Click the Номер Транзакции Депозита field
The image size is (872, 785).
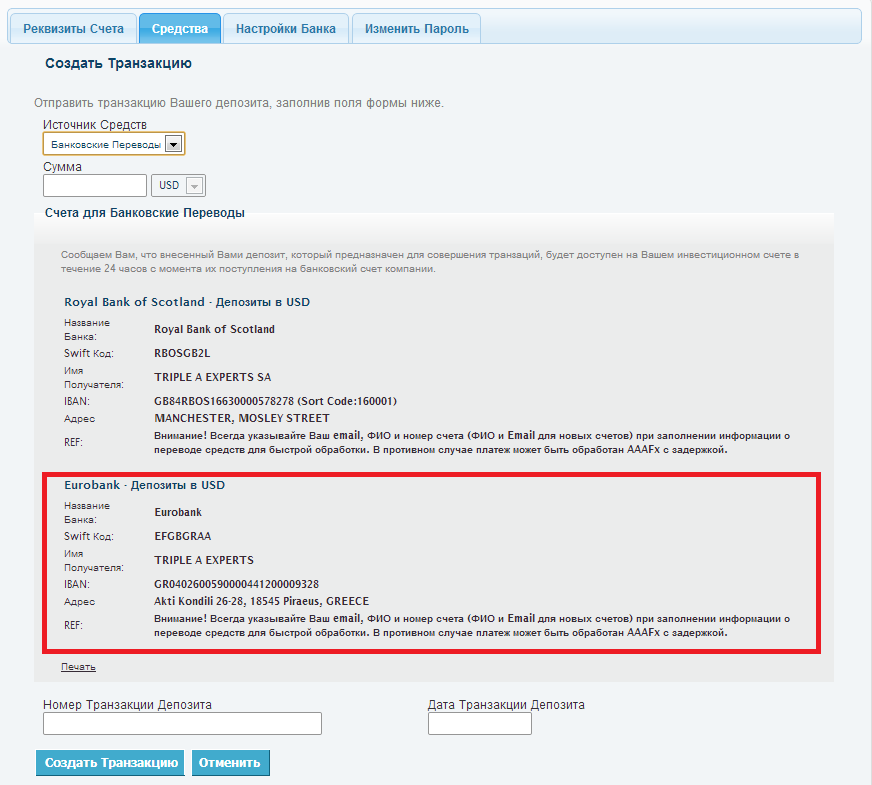pyautogui.click(x=182, y=723)
